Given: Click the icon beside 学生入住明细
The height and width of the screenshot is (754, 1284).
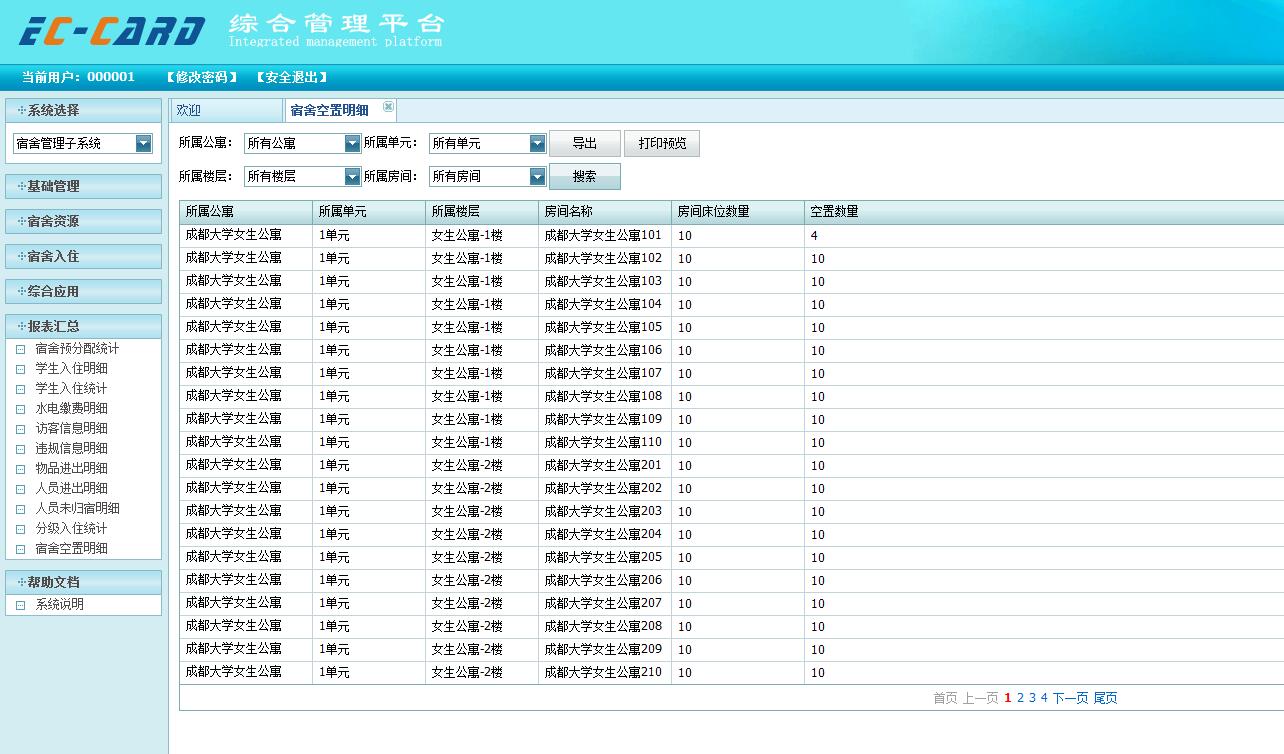Looking at the screenshot, I should coord(20,369).
